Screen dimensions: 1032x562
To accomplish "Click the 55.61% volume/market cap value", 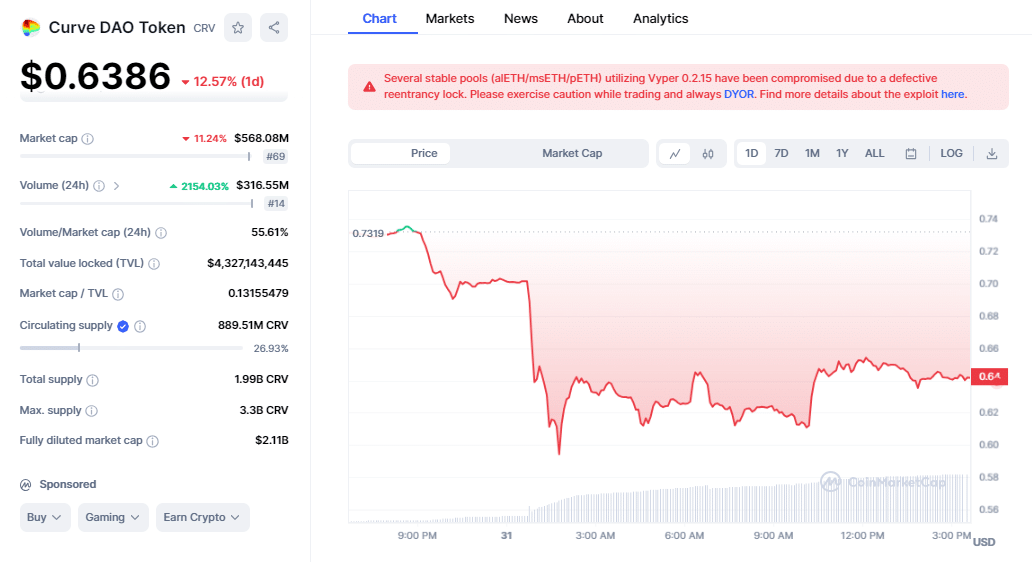I will (x=269, y=232).
